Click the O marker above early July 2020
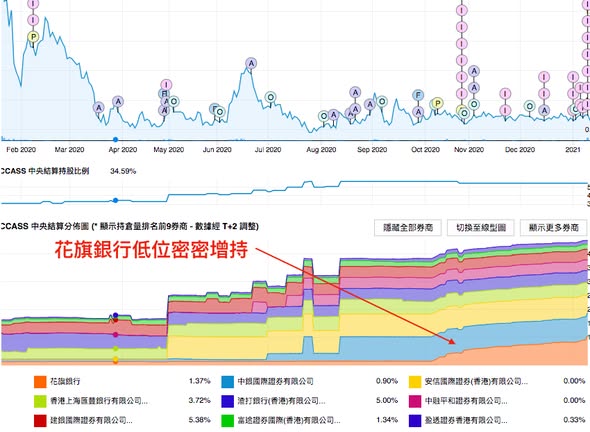Viewport: 590px width, 432px height. pos(270,97)
